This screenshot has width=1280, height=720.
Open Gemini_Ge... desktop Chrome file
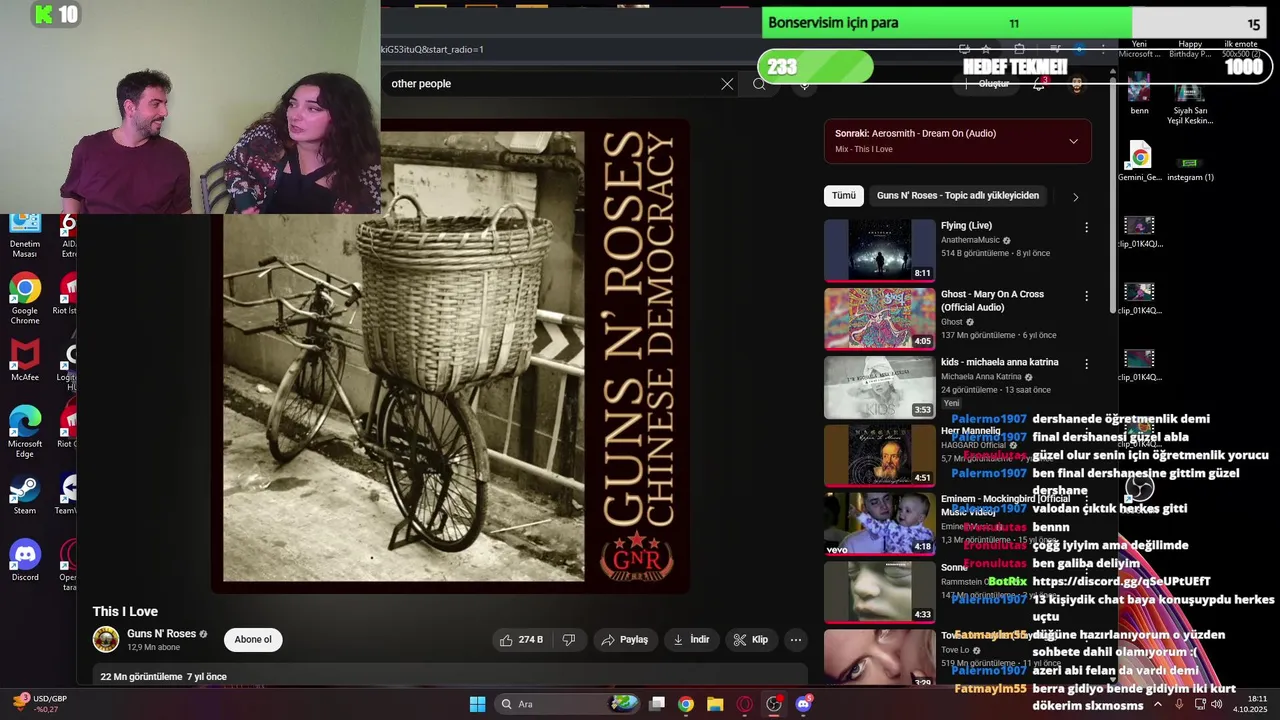click(1139, 161)
